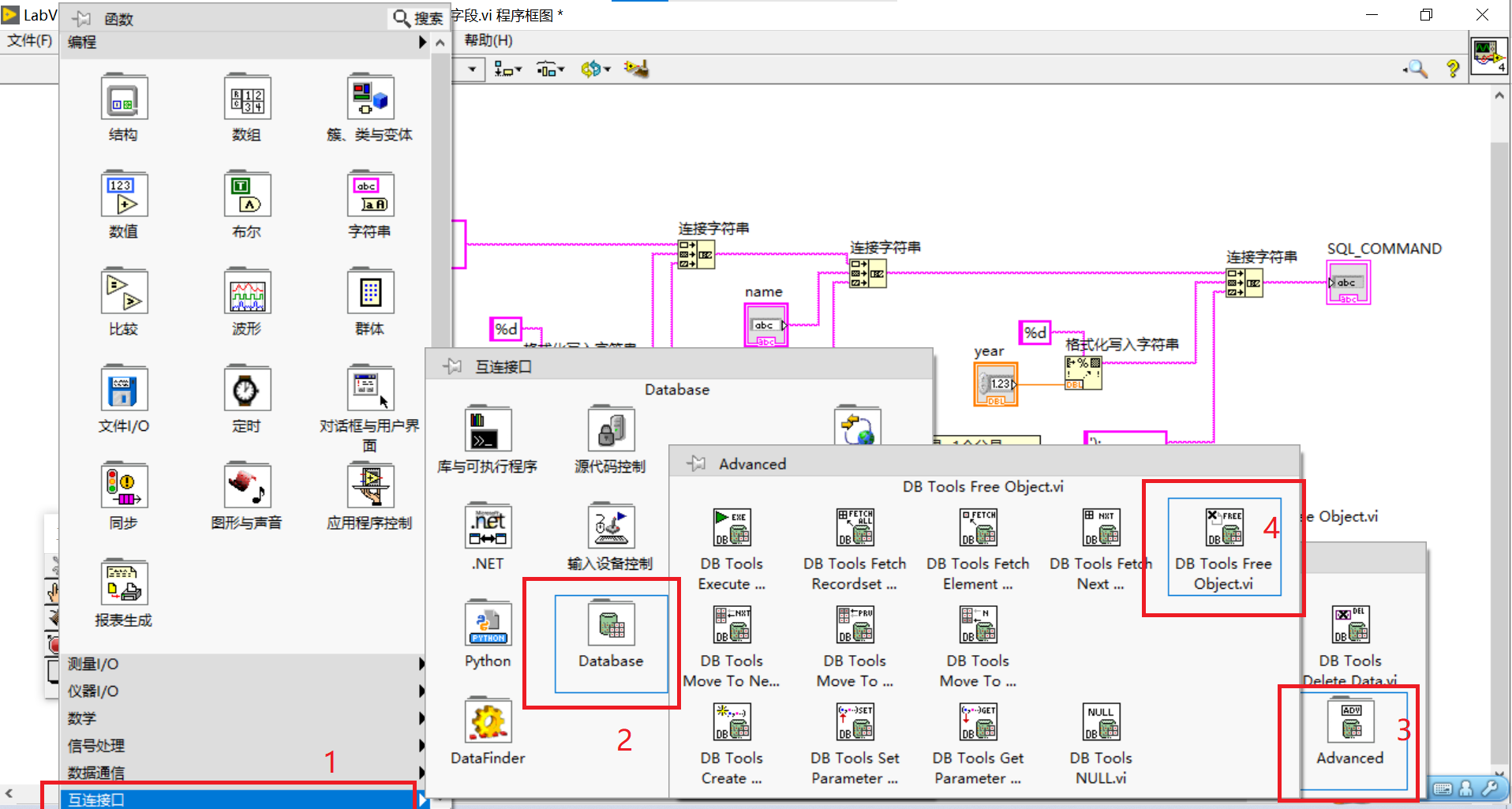Expand the 数学 category
This screenshot has height=809, width=1512.
pyautogui.click(x=245, y=718)
